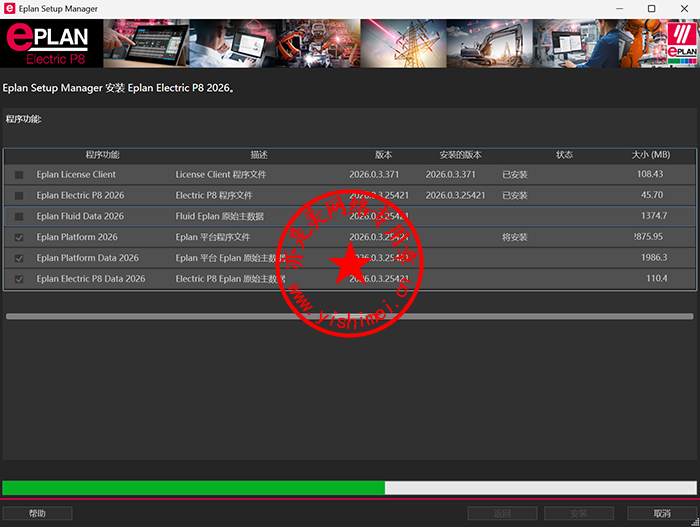Sort by the 程序功能 column header

[102, 155]
